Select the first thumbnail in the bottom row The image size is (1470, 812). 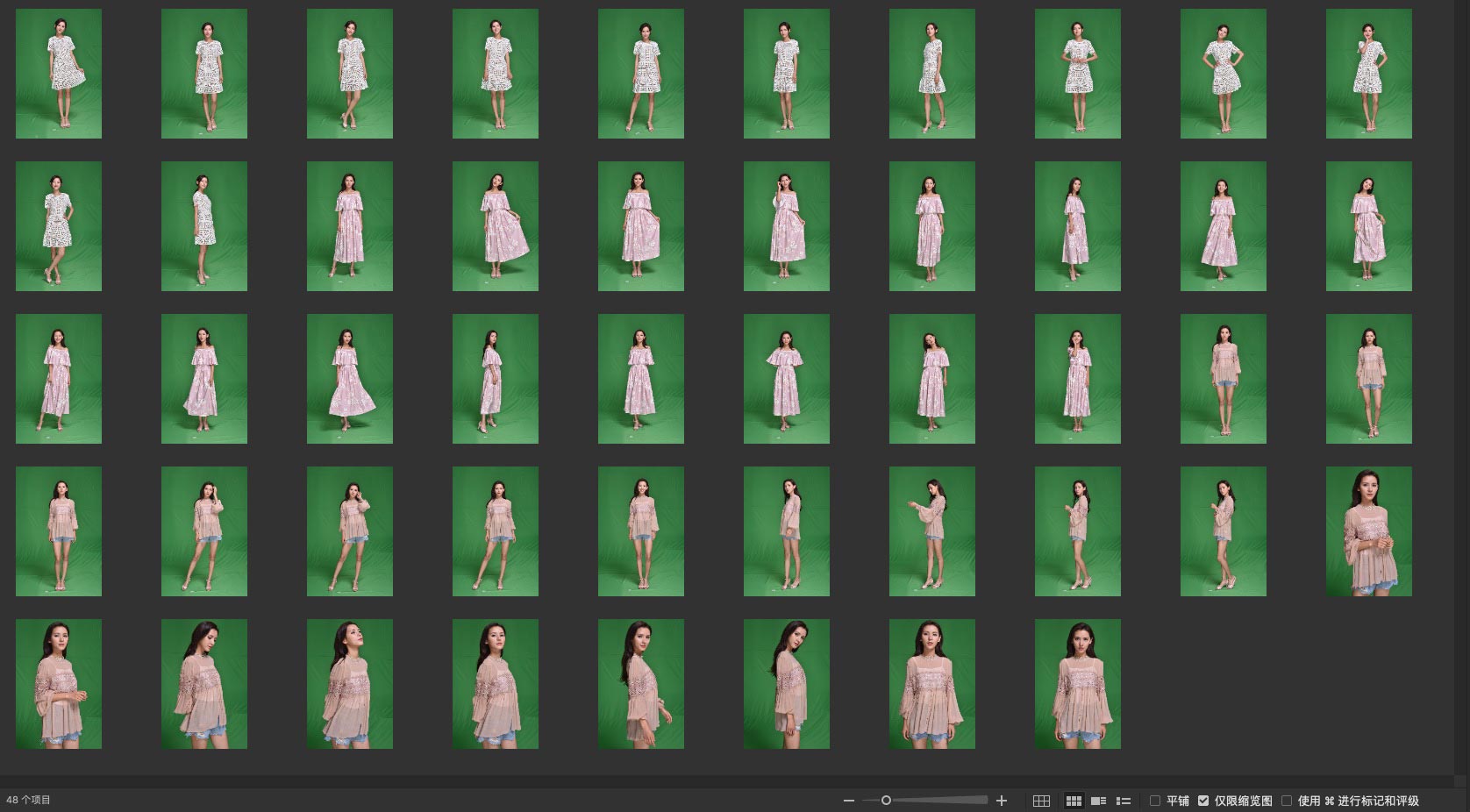(x=59, y=684)
